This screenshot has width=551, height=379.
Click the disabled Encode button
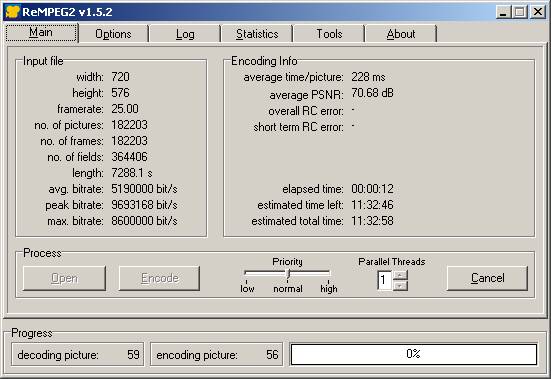coord(160,278)
